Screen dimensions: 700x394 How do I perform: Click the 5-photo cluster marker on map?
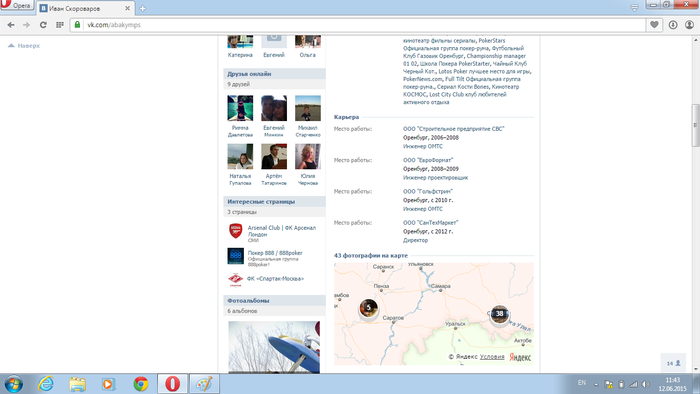tap(369, 307)
